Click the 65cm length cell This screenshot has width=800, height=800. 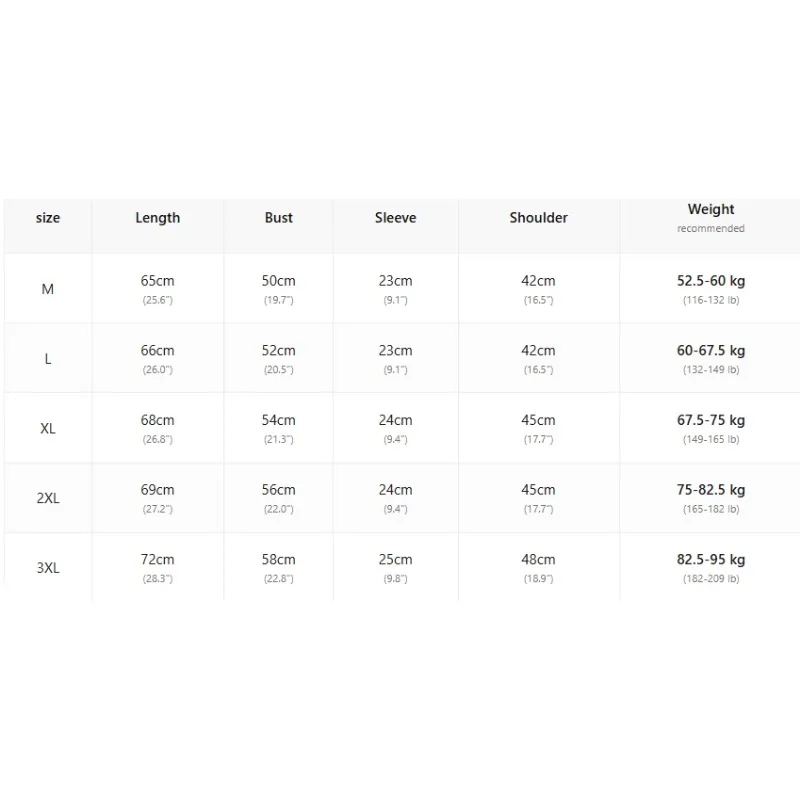point(158,289)
